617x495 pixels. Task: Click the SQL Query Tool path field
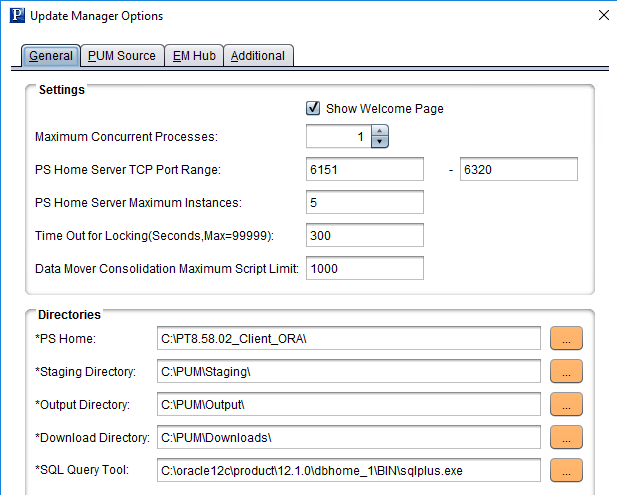pos(349,470)
